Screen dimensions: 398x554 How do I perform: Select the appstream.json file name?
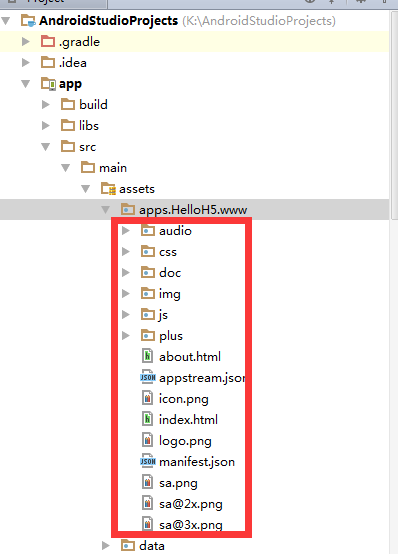coord(202,378)
